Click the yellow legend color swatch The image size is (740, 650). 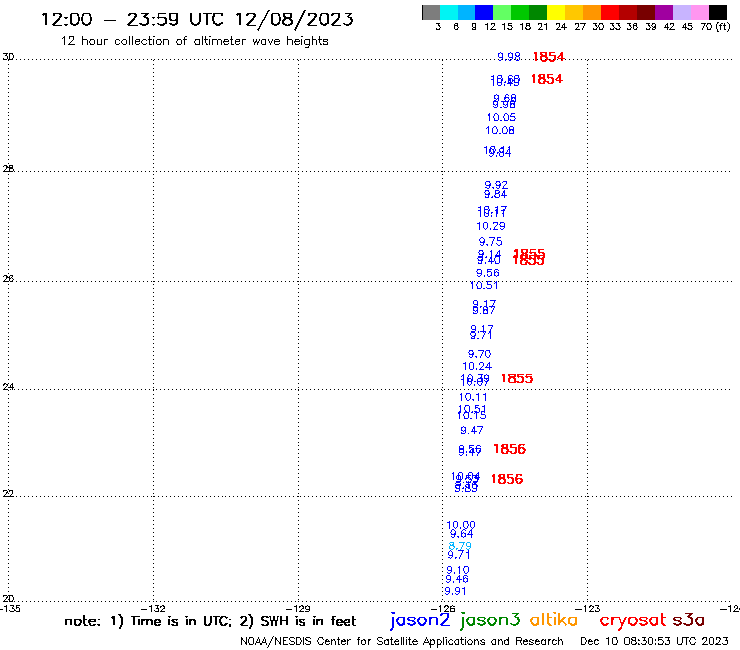click(556, 13)
